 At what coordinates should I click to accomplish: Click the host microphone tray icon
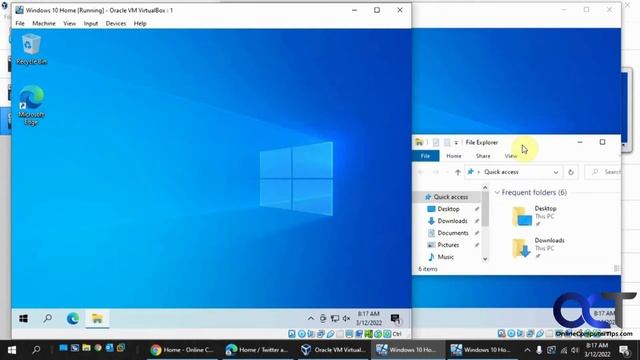(539, 350)
